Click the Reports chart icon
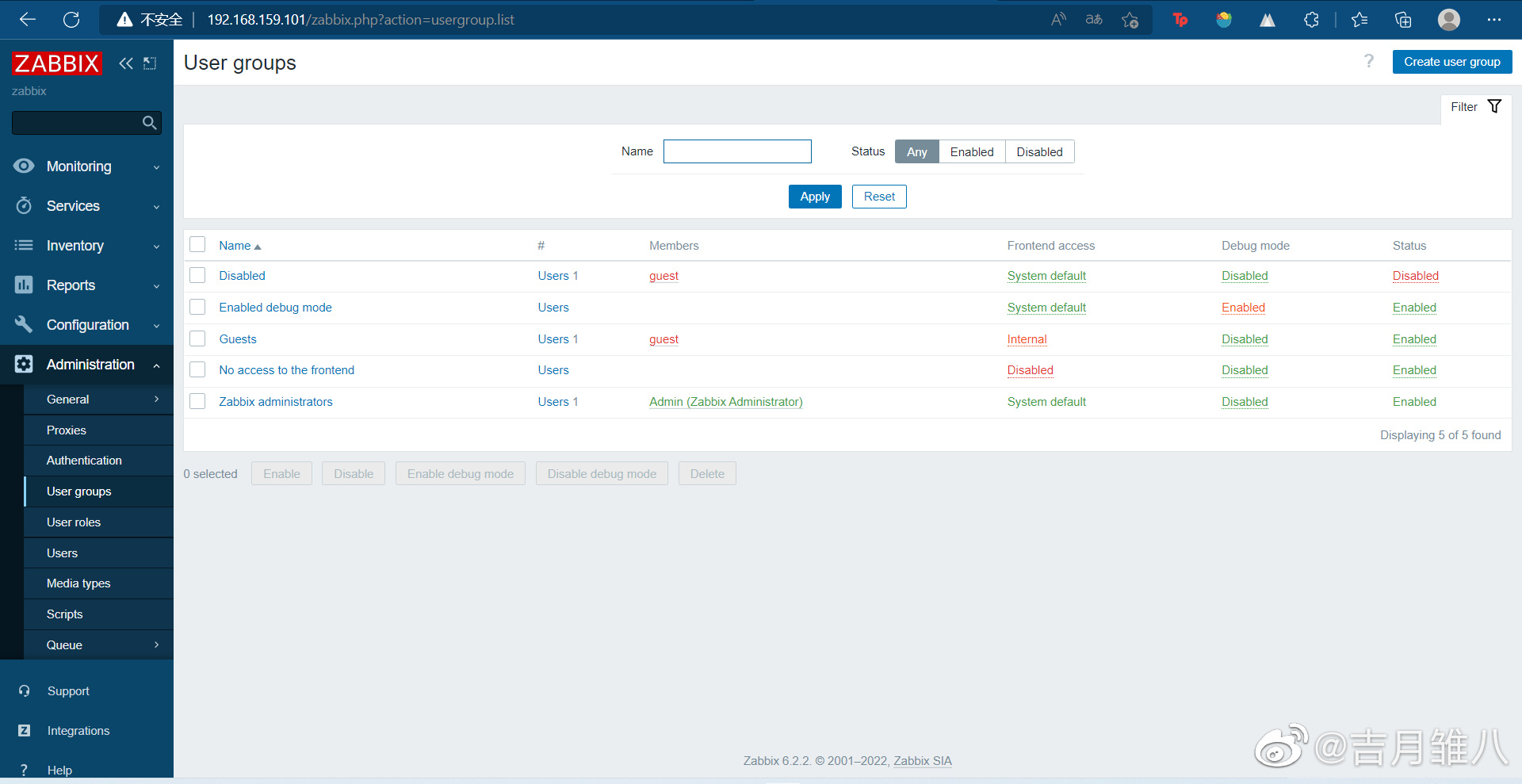1522x784 pixels. [x=24, y=285]
